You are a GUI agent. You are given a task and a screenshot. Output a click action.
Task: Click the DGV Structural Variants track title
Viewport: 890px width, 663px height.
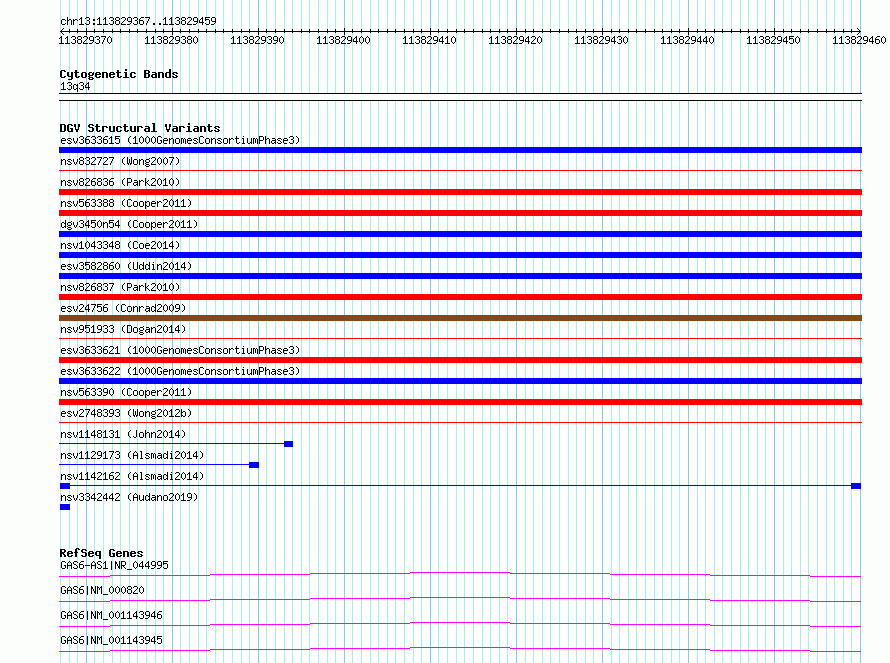tap(140, 128)
